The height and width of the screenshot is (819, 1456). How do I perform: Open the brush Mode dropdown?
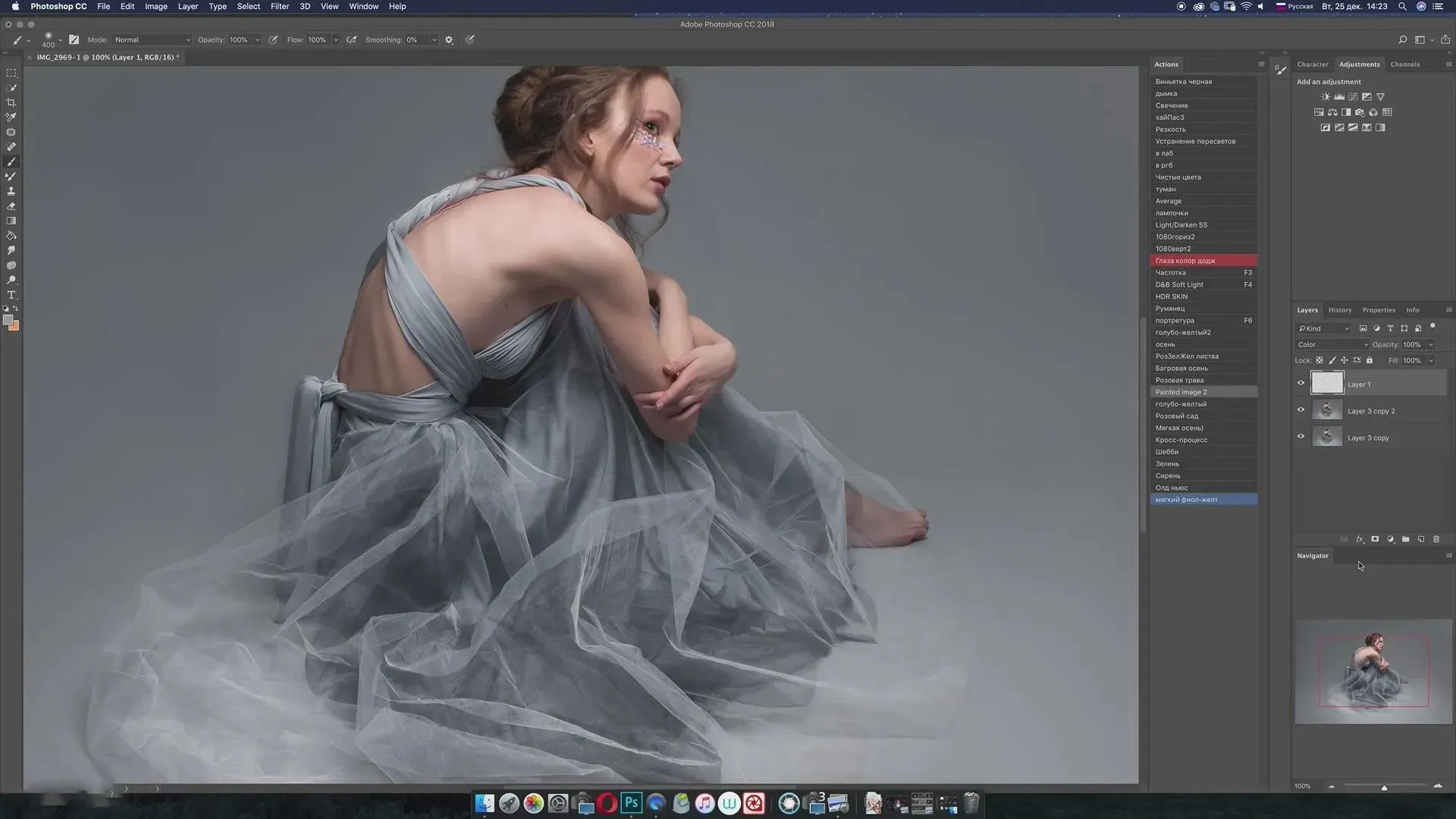pos(152,40)
